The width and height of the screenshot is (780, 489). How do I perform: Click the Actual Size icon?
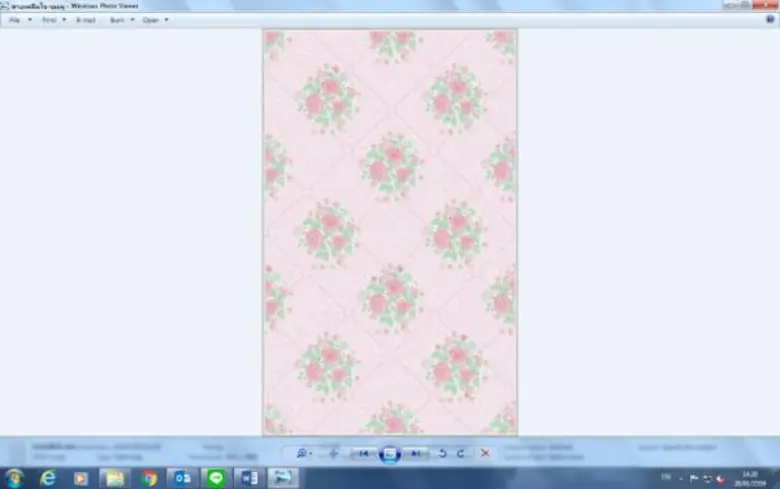tap(333, 453)
